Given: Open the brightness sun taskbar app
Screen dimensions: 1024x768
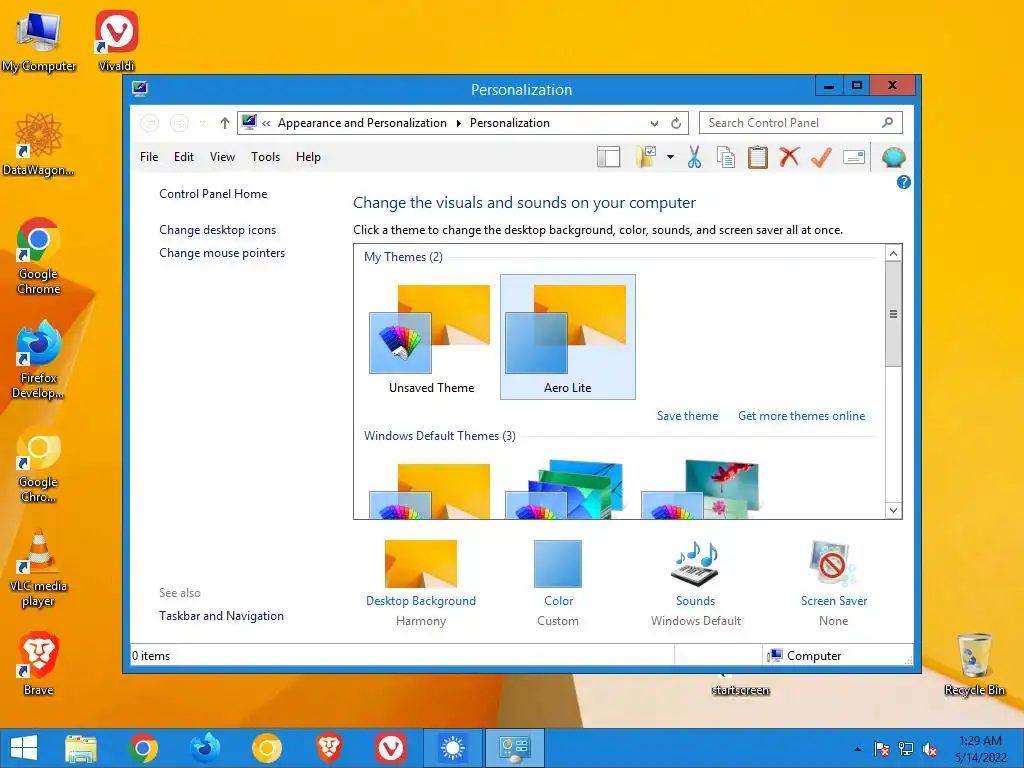Looking at the screenshot, I should tap(453, 748).
